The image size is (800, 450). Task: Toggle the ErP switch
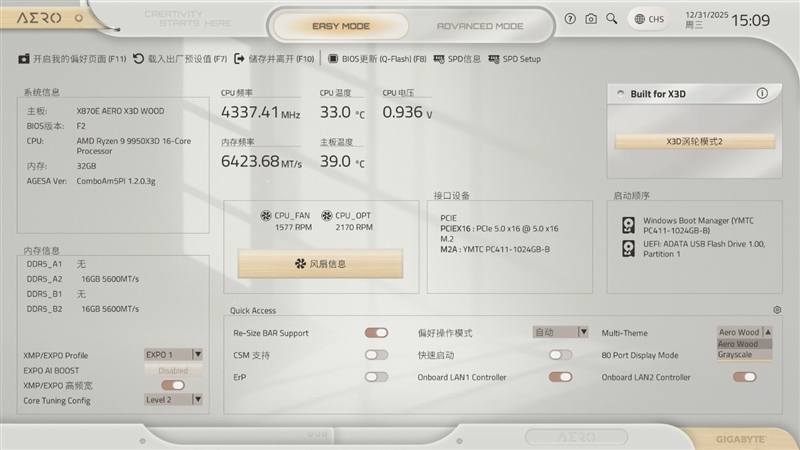[377, 377]
